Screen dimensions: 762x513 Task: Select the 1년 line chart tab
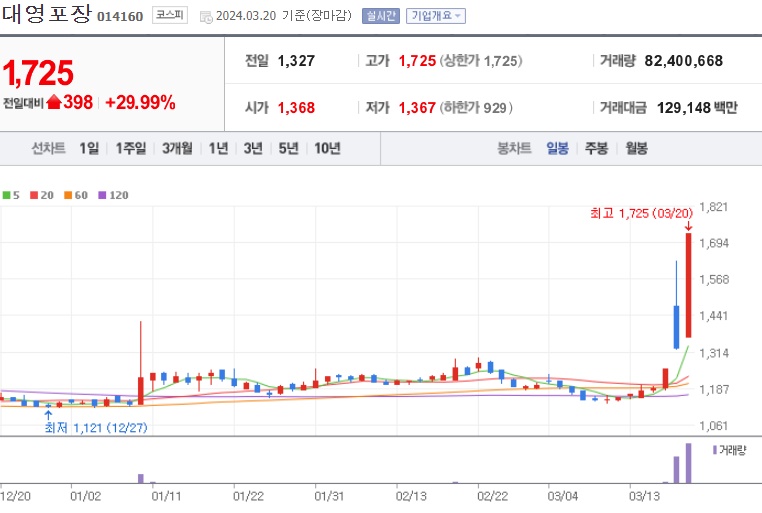click(x=218, y=148)
